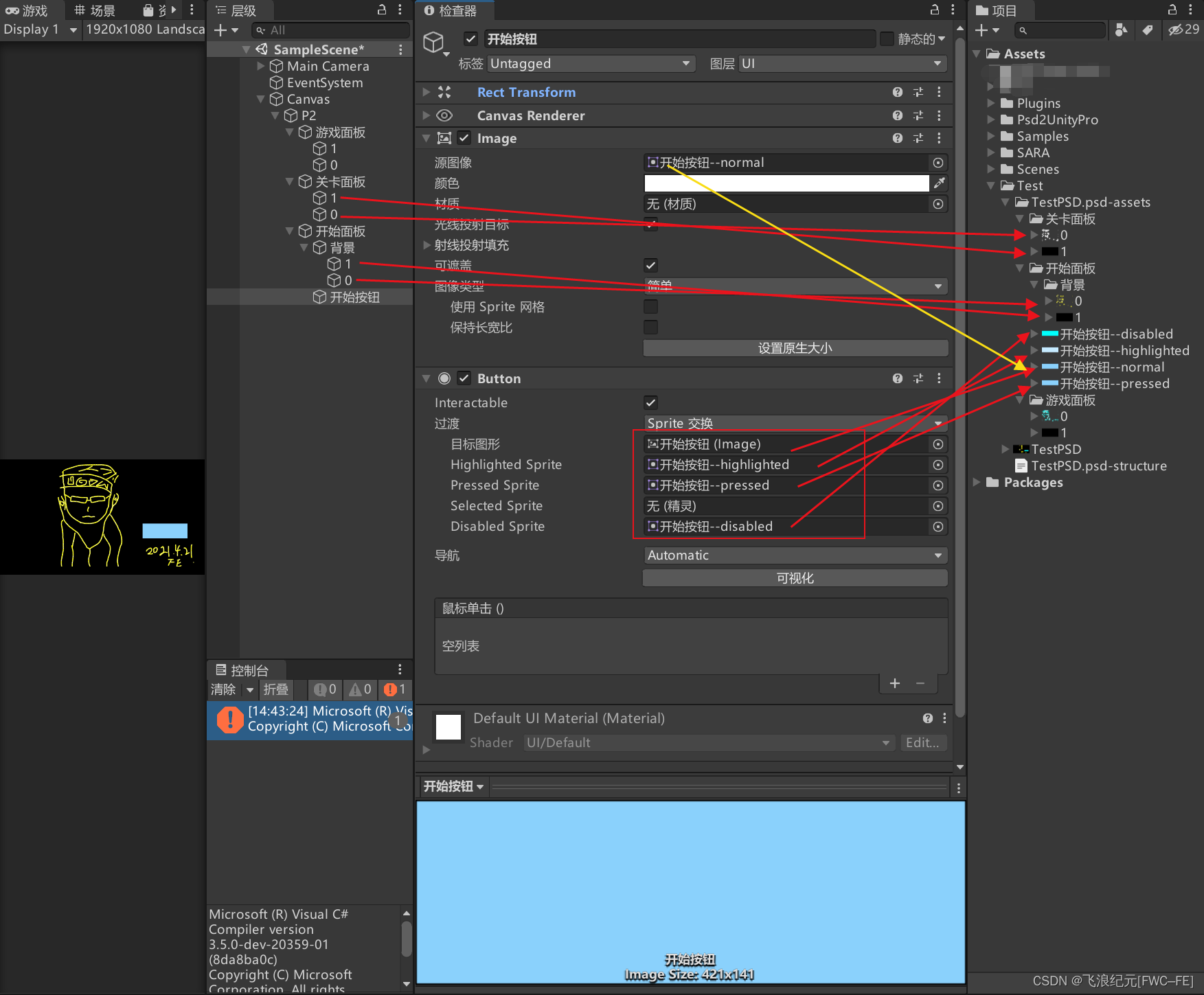This screenshot has height=995, width=1204.
Task: Click shader Edit button
Action: [923, 742]
